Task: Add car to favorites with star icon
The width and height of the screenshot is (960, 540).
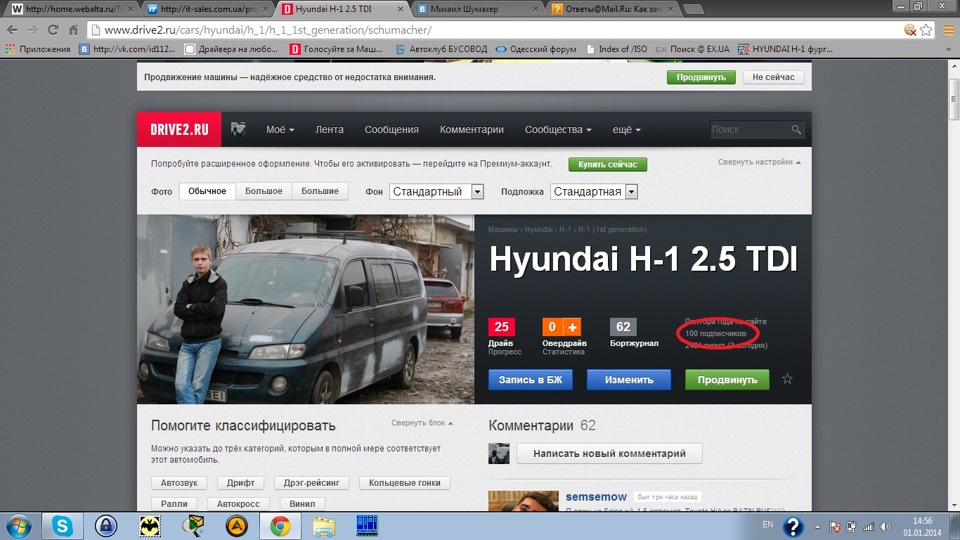Action: (787, 379)
